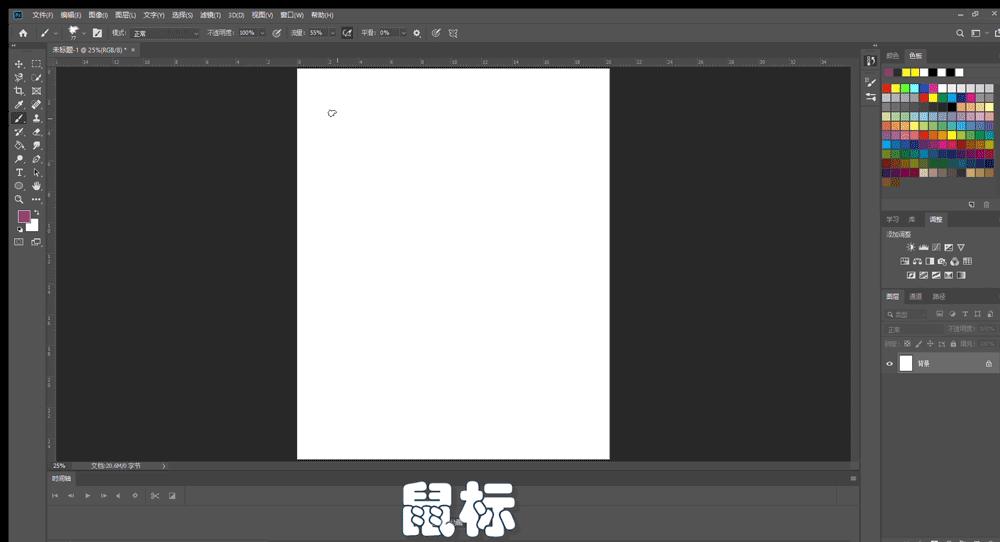Select the Pen tool
Image resolution: width=1000 pixels, height=542 pixels.
36,159
